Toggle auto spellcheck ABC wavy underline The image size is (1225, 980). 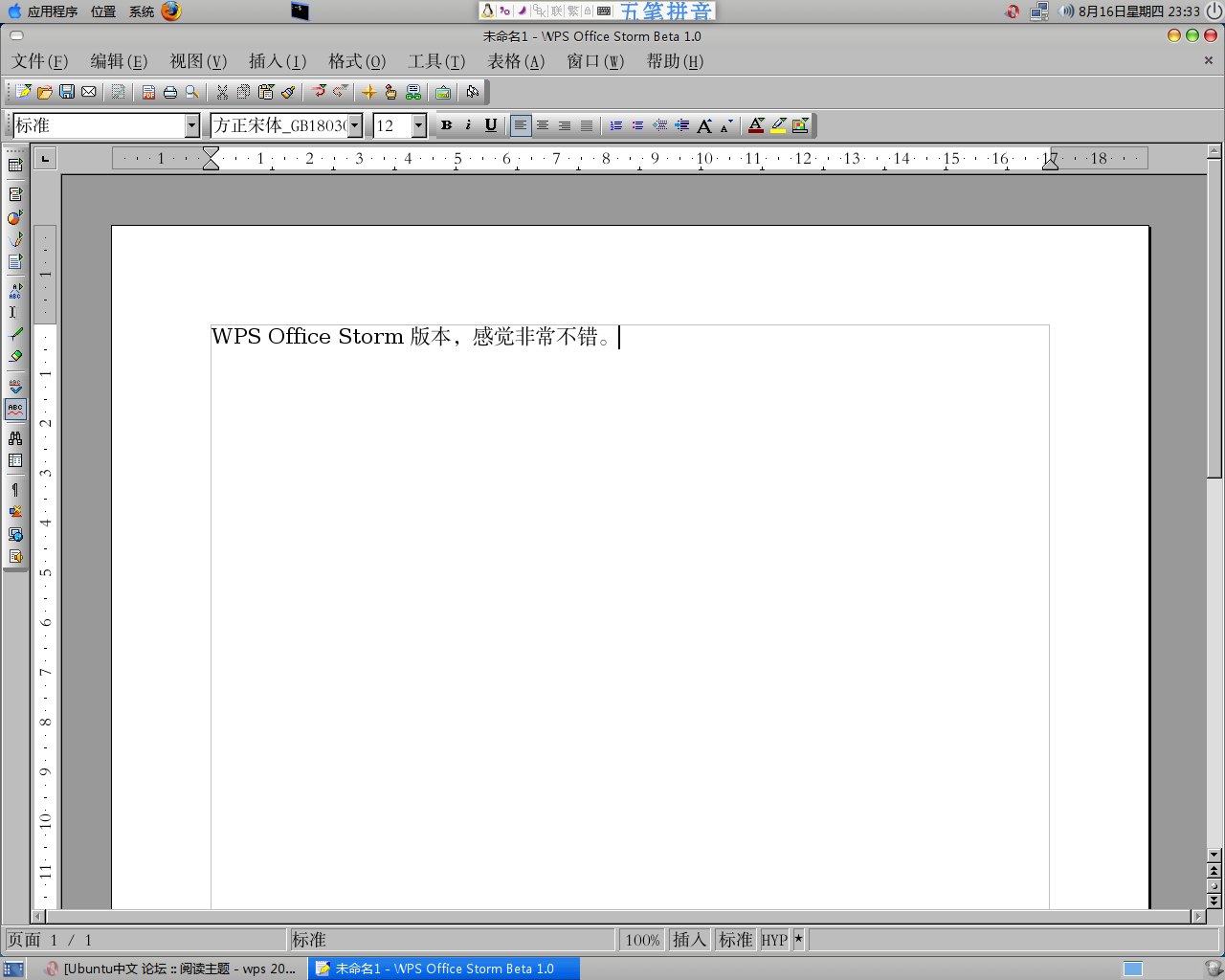point(15,409)
